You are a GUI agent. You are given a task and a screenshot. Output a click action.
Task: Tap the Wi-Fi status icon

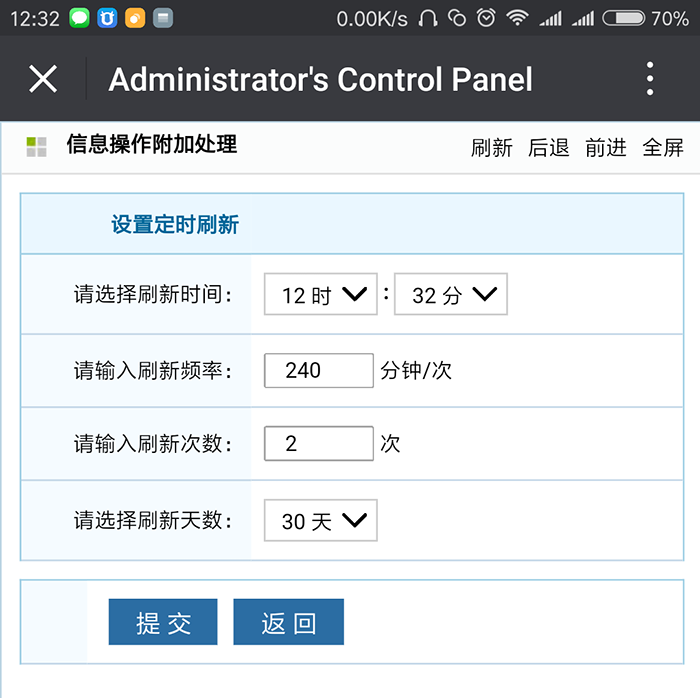point(517,18)
